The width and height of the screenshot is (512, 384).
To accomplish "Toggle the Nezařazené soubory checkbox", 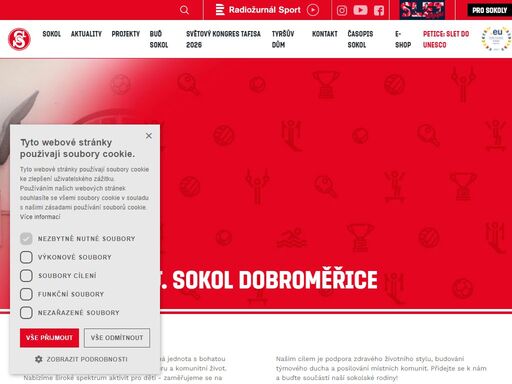I will click(x=26, y=313).
